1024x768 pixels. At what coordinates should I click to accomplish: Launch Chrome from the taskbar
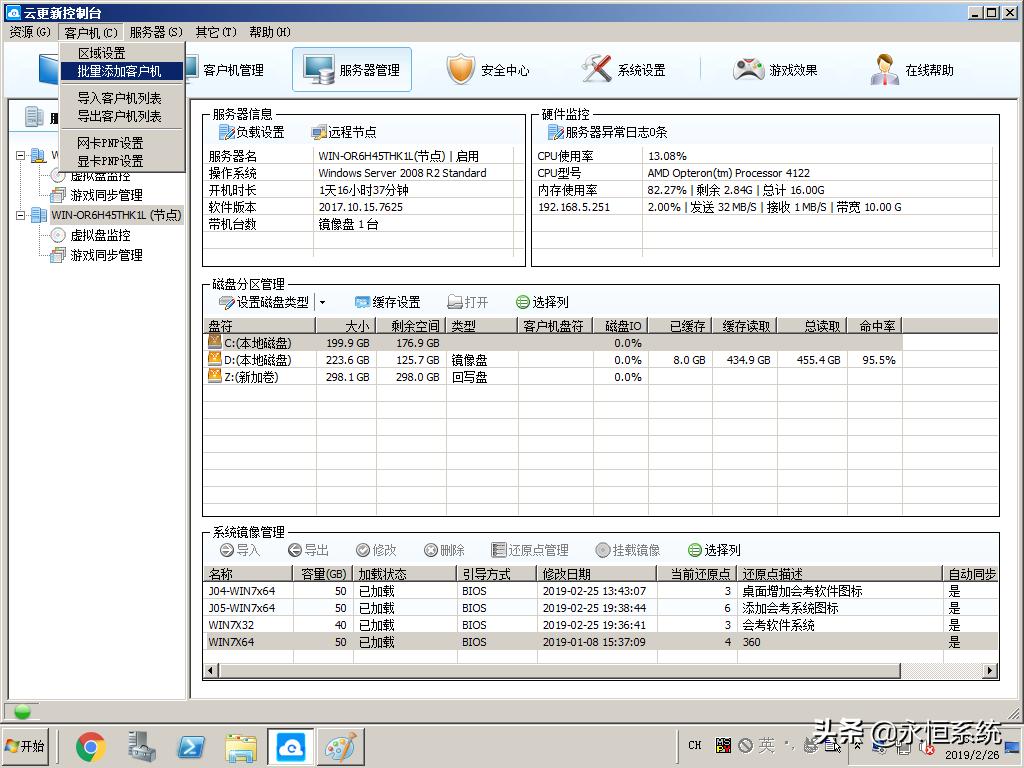pos(91,746)
